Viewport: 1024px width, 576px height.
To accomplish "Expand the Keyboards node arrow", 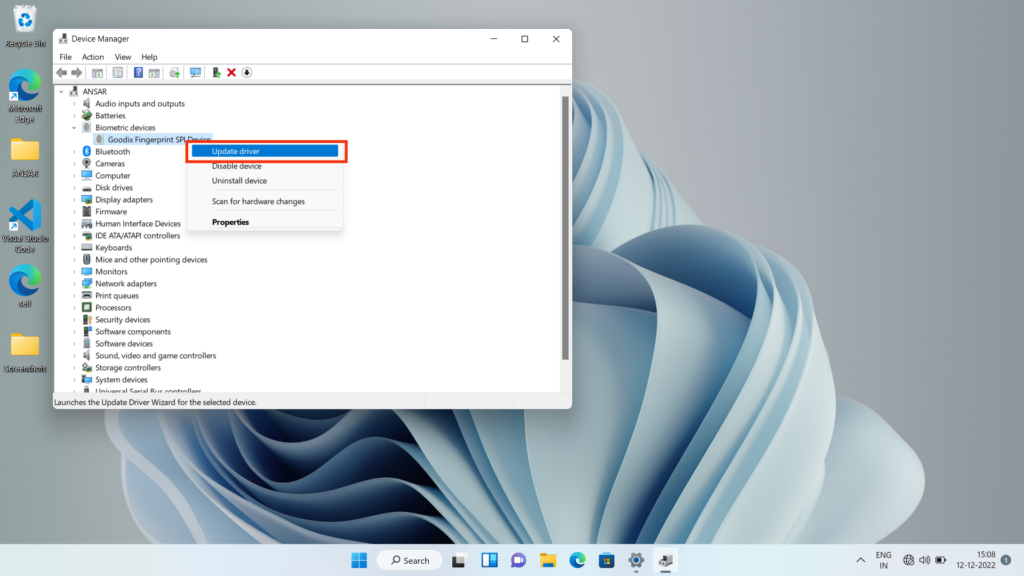I will 74,248.
